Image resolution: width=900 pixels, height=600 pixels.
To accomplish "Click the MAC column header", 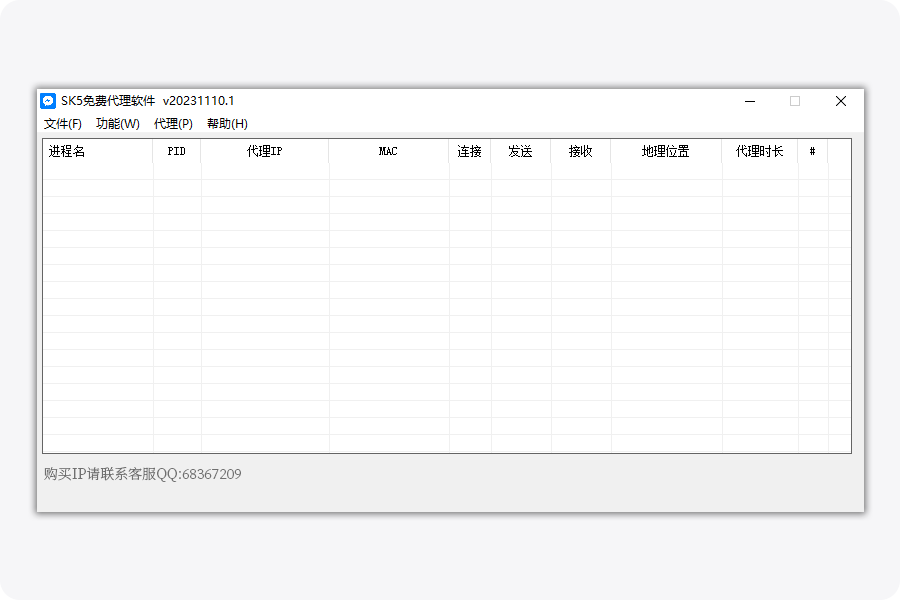I will (388, 152).
